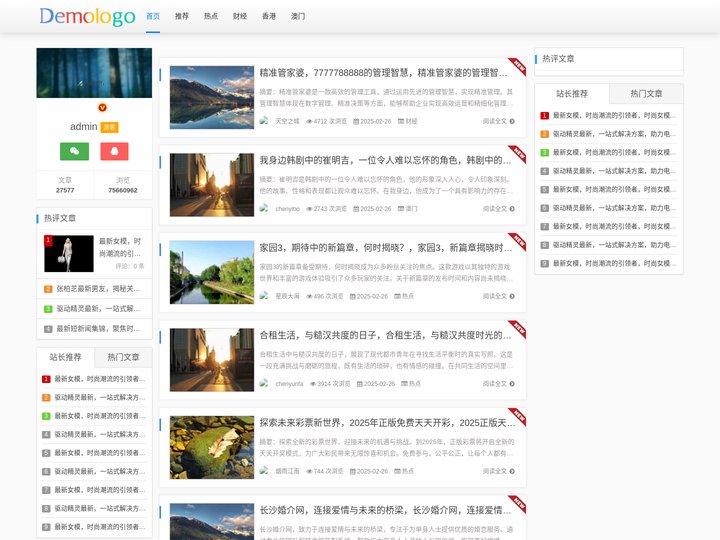Click 游客 badge beside admin
Image resolution: width=720 pixels, height=540 pixels.
[x=109, y=127]
